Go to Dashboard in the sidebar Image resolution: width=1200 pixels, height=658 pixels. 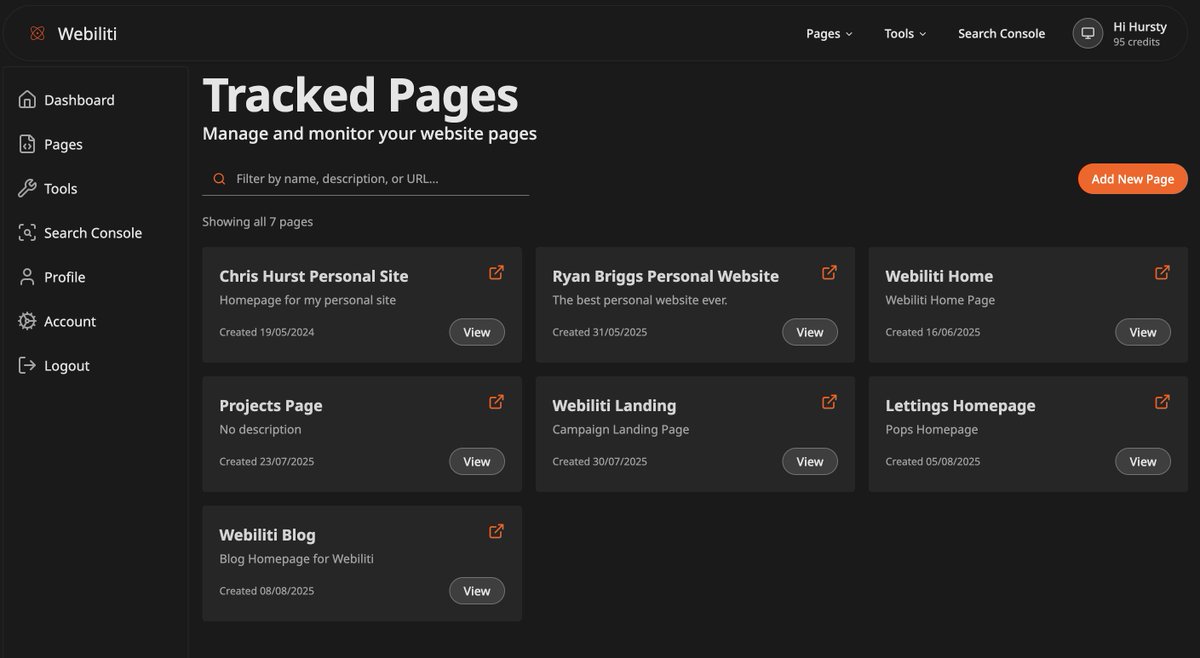(x=79, y=100)
